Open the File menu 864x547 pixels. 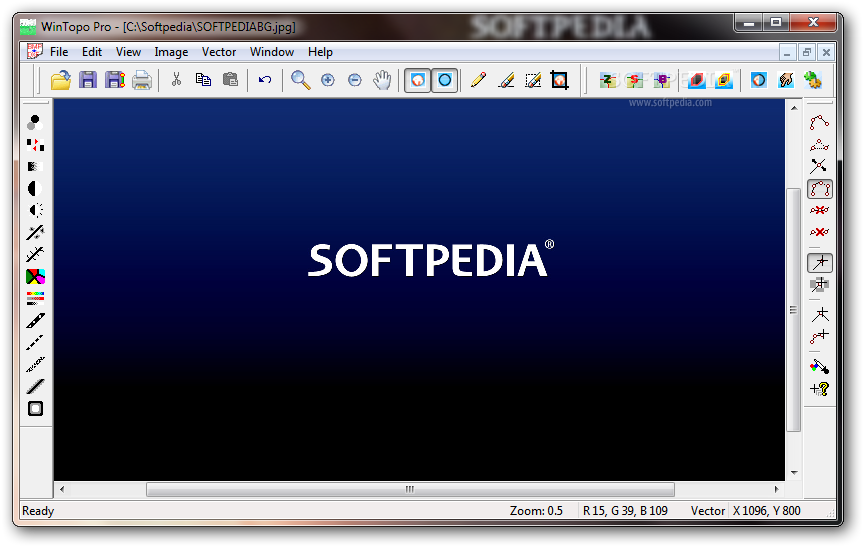[x=59, y=52]
